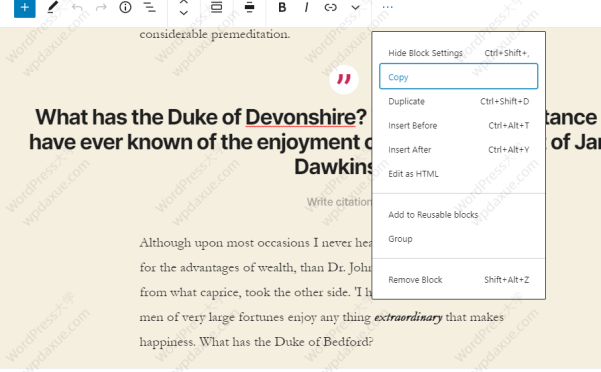
Task: Click the Write citation placeholder field
Action: [x=339, y=202]
